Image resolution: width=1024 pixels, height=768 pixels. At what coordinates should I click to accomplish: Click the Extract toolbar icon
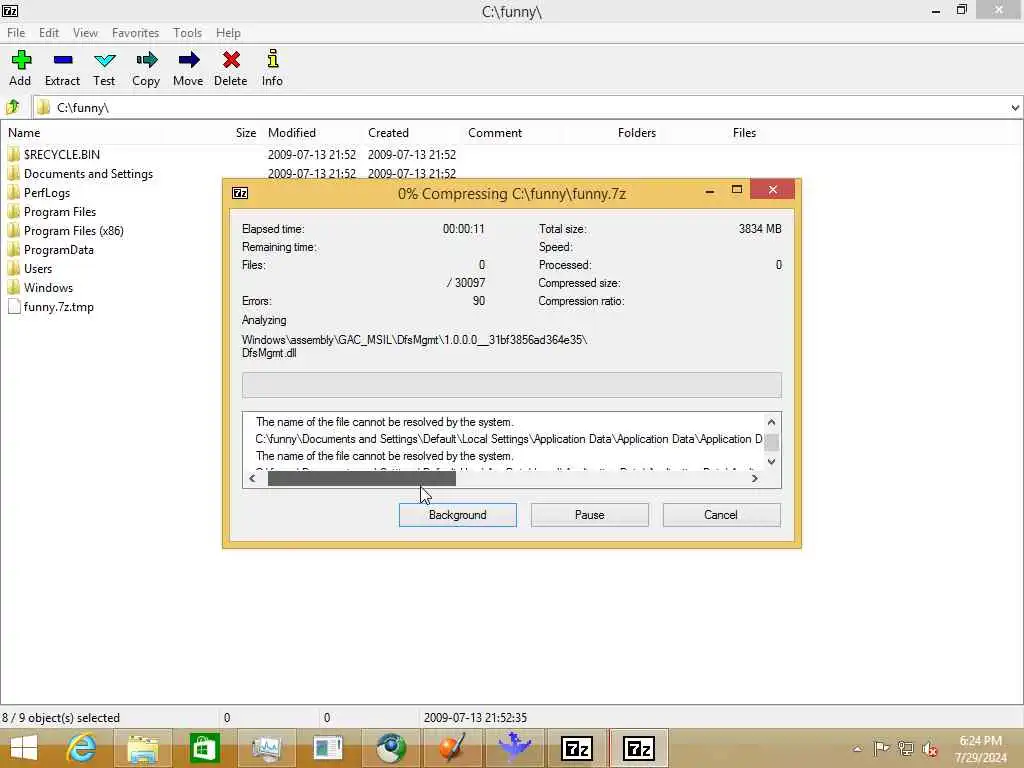pyautogui.click(x=63, y=60)
